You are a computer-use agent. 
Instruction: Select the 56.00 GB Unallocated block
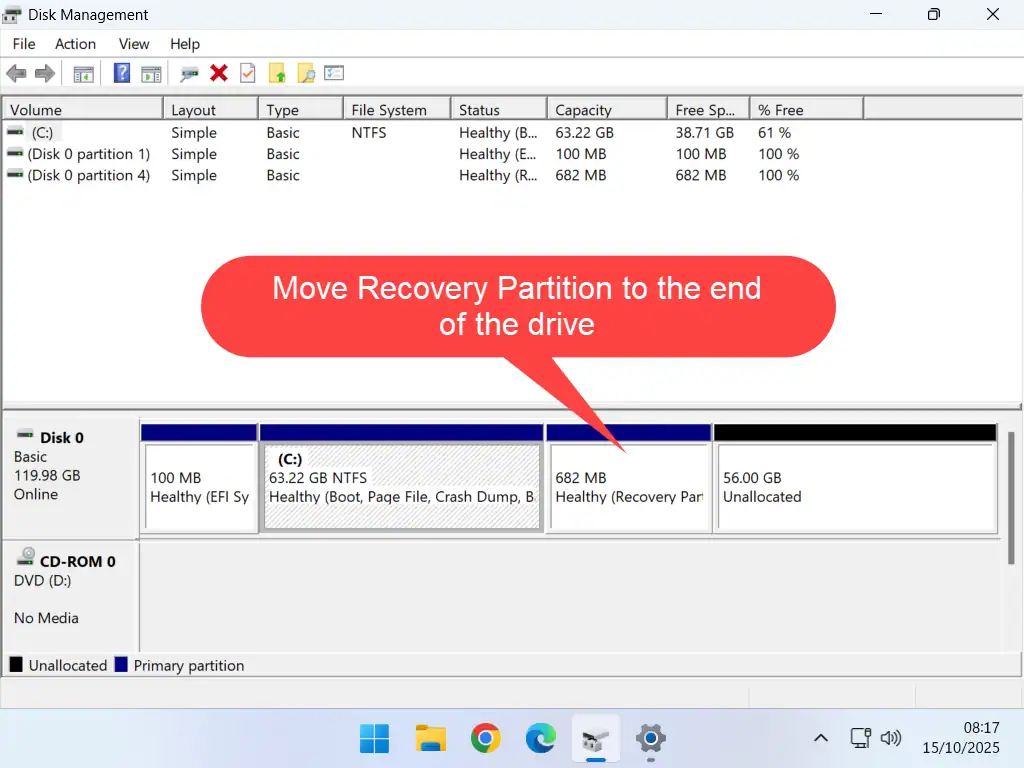tap(856, 488)
